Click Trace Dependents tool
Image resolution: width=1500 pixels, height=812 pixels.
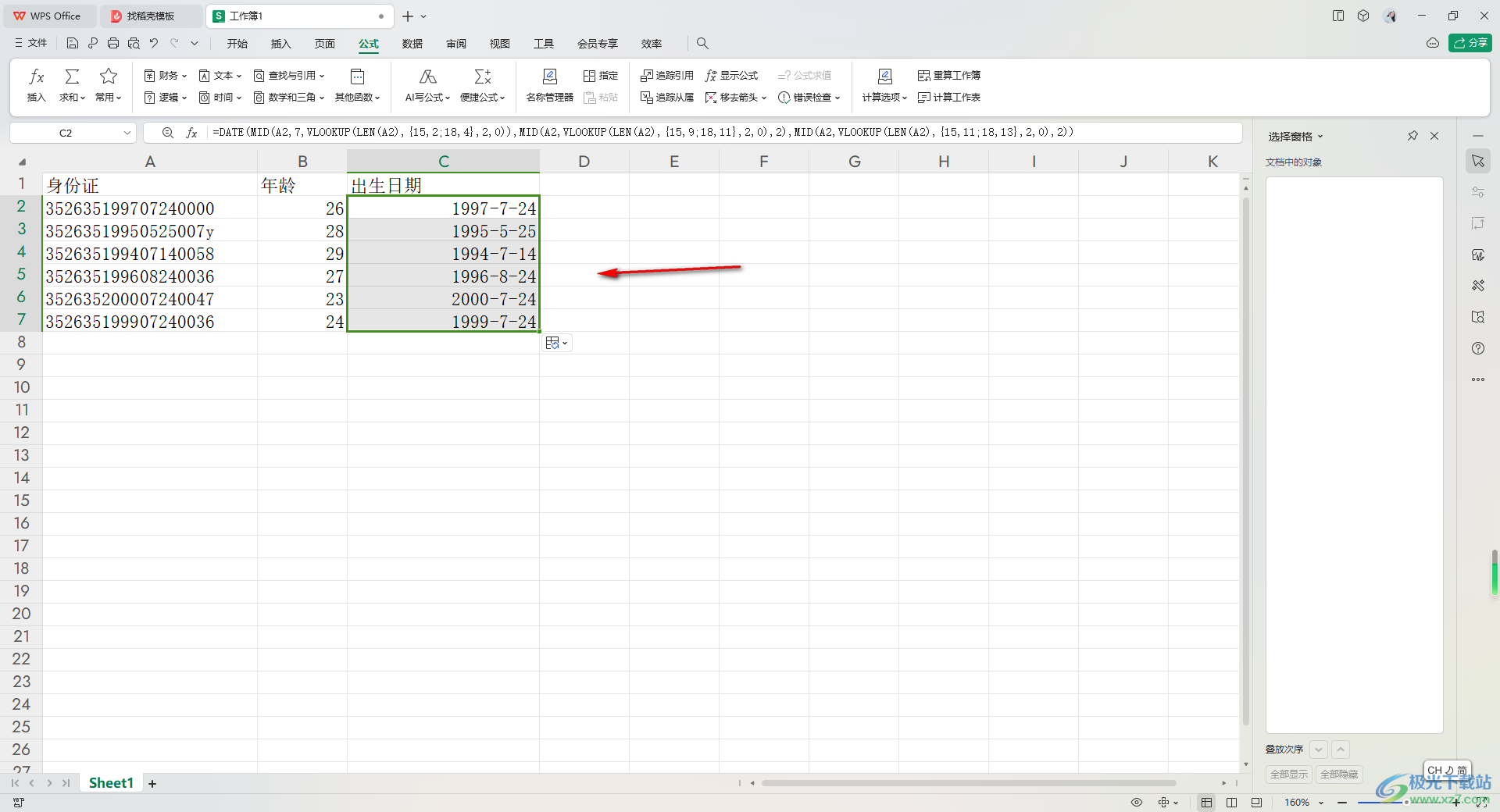pyautogui.click(x=667, y=98)
